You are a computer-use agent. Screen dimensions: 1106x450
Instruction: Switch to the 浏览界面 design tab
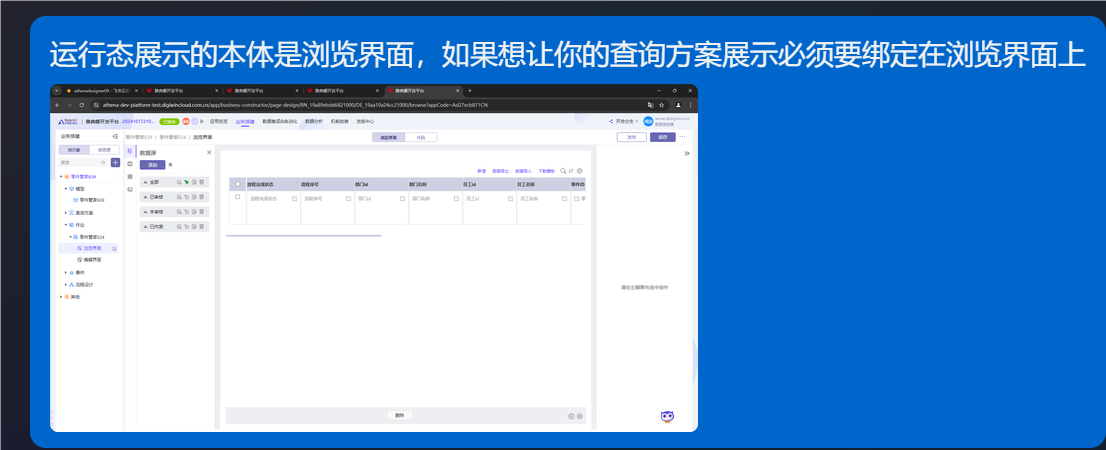(389, 138)
